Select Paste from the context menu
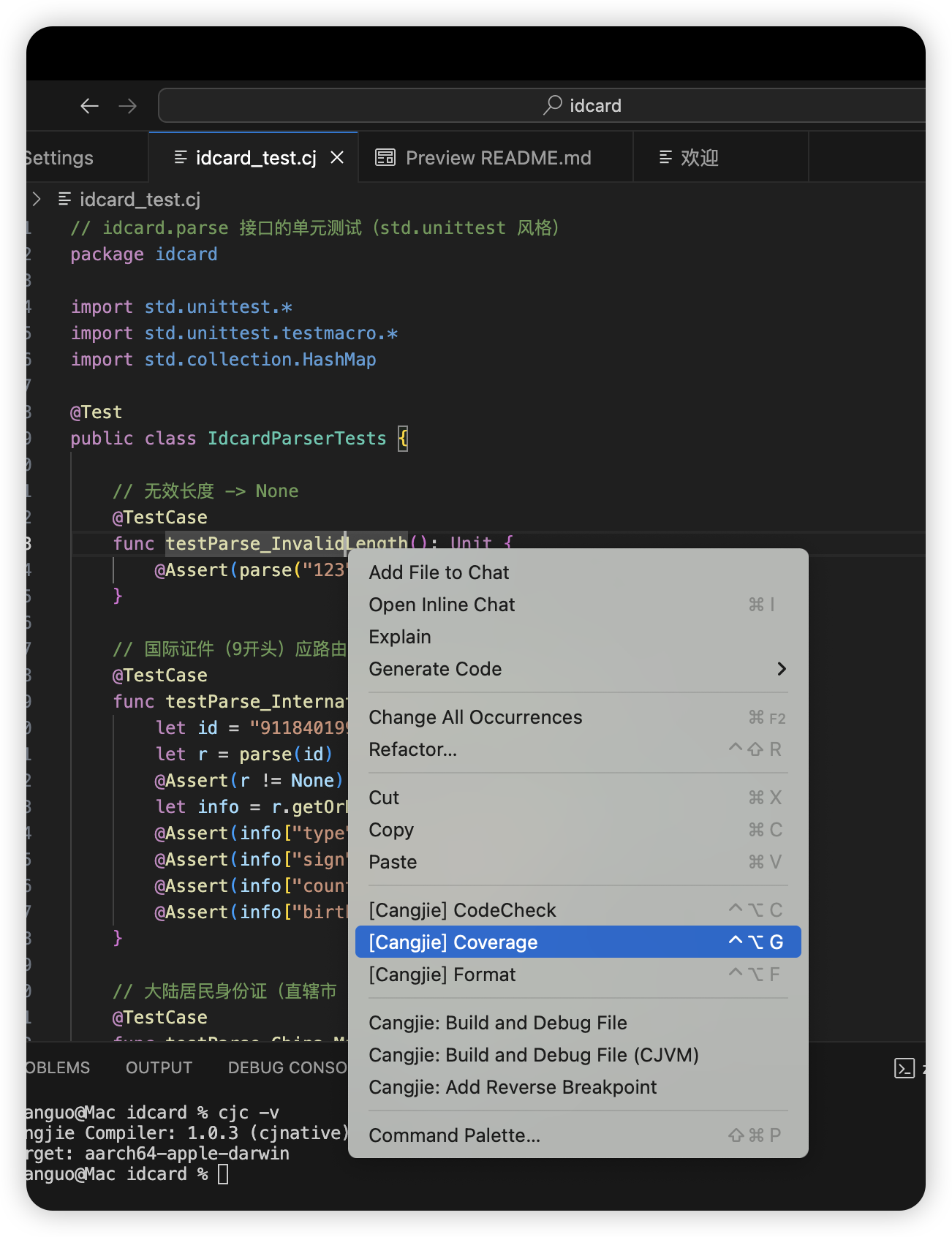This screenshot has width=952, height=1237. point(578,862)
